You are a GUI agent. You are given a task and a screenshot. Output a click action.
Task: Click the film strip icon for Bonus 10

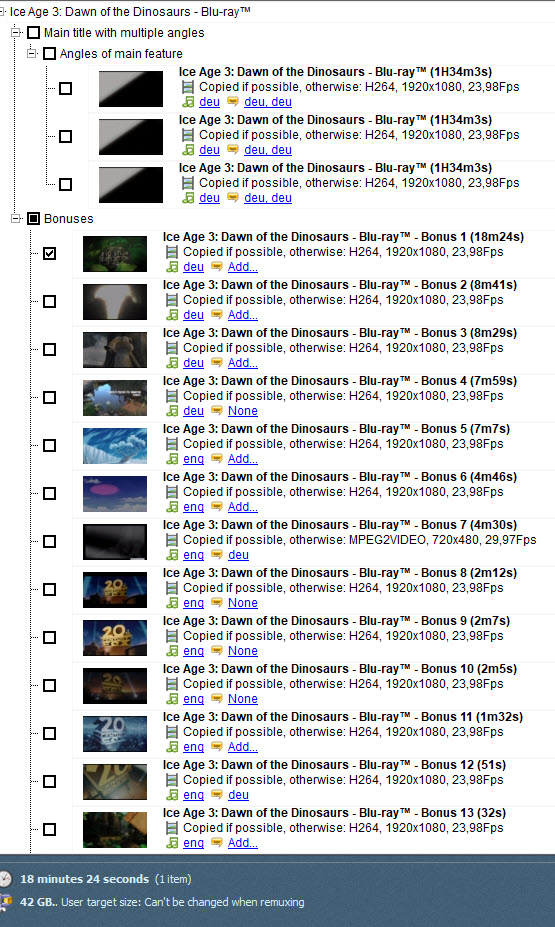coord(171,683)
